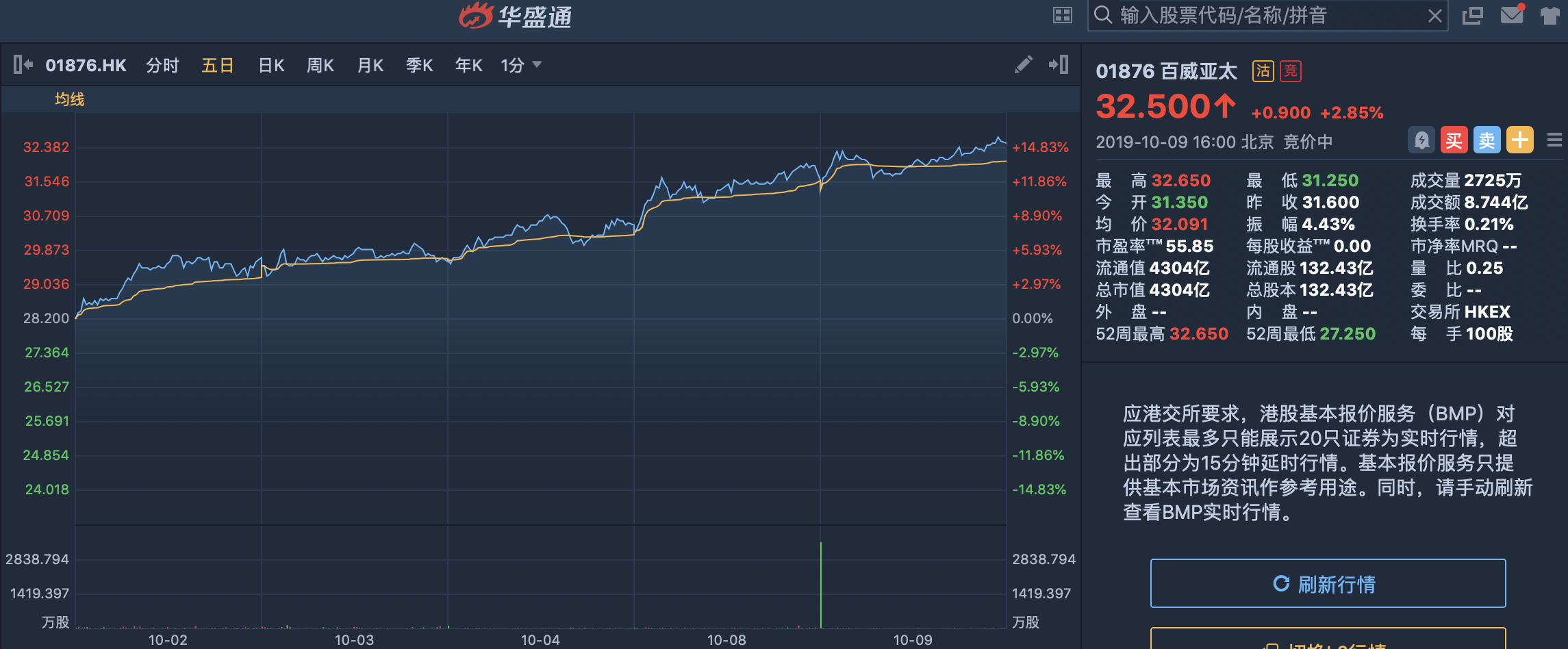Screen dimensions: 1568x649
Task: Click the blue 卖 sell button
Action: [1487, 140]
